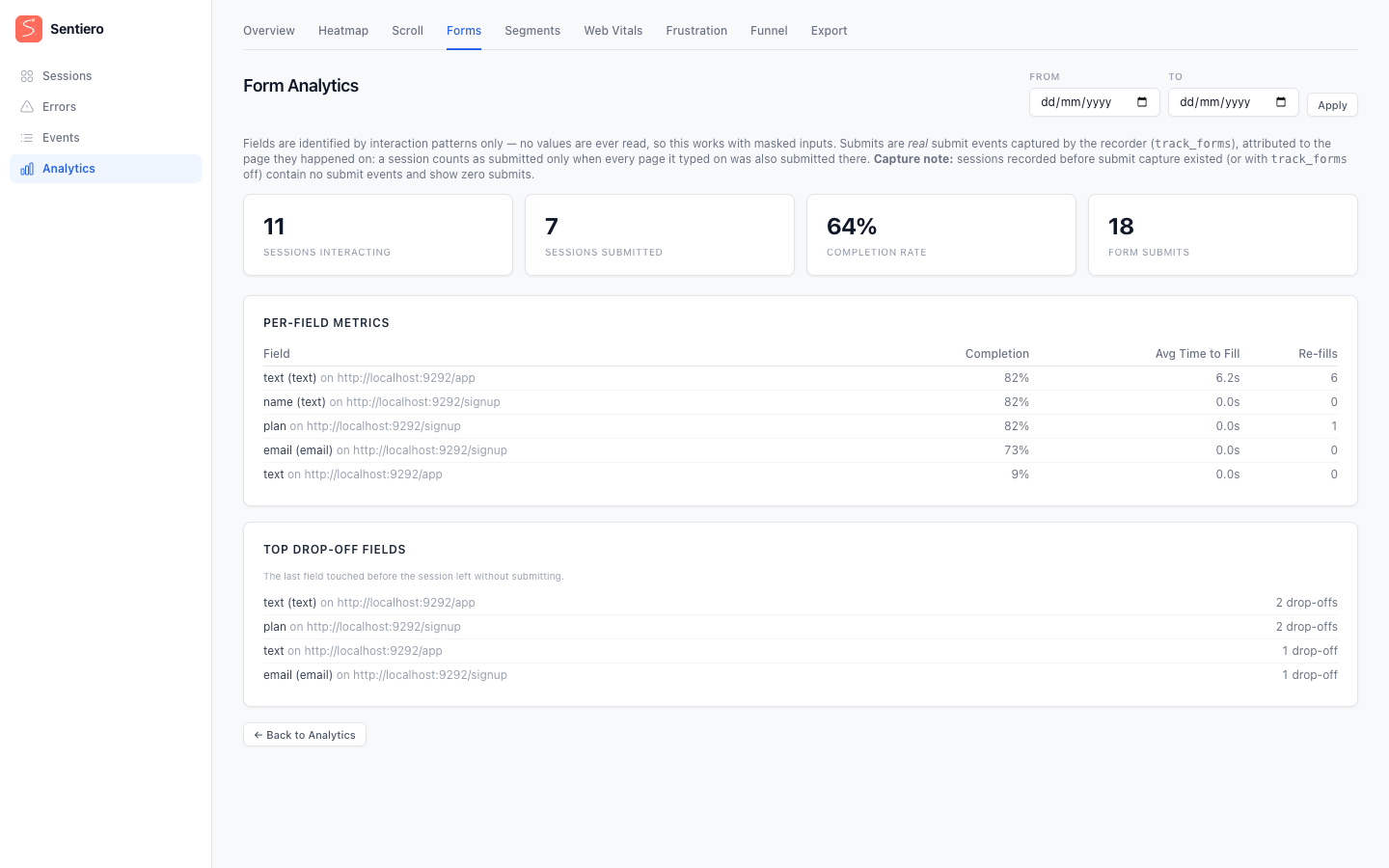Click the Completion column header

tap(997, 354)
